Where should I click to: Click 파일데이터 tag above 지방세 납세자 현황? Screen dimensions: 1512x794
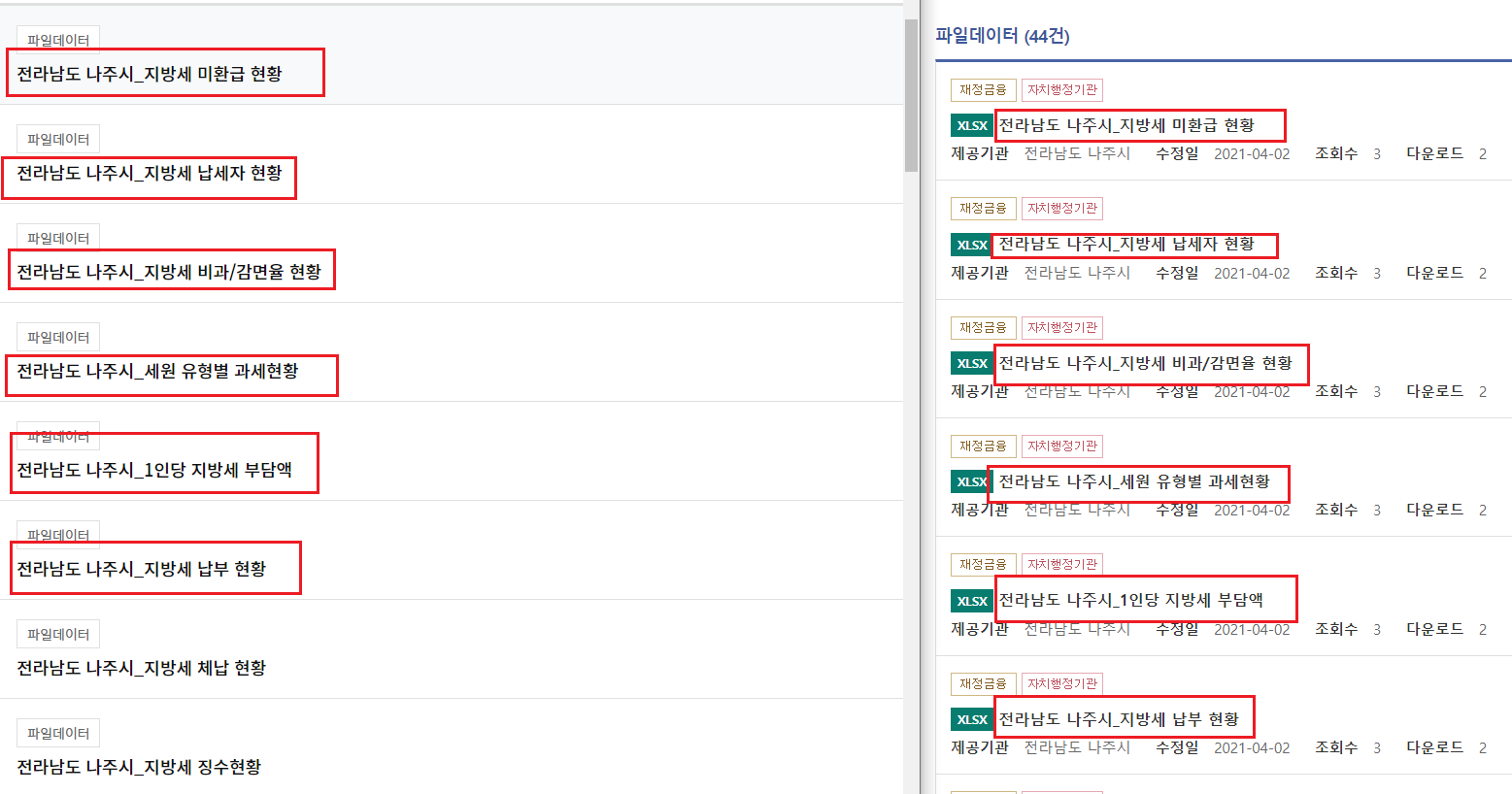point(58,139)
